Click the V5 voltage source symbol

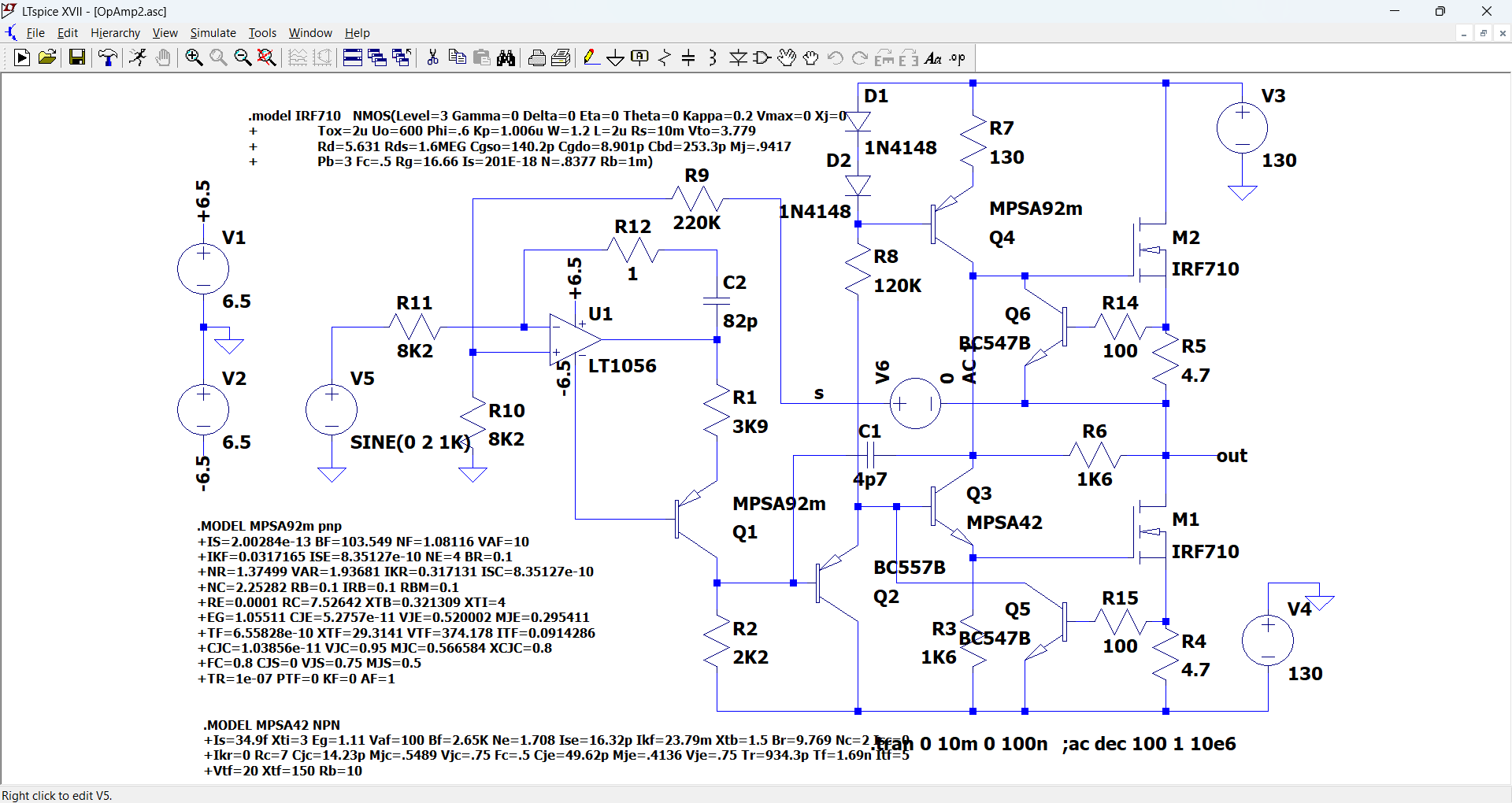[332, 409]
